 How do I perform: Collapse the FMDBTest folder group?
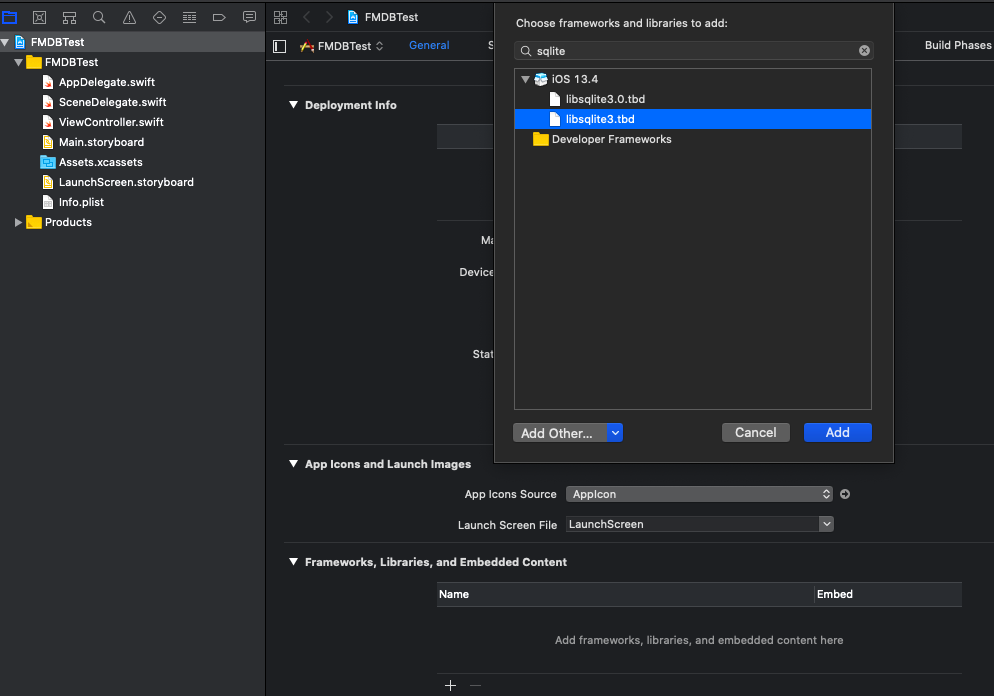pyautogui.click(x=18, y=62)
